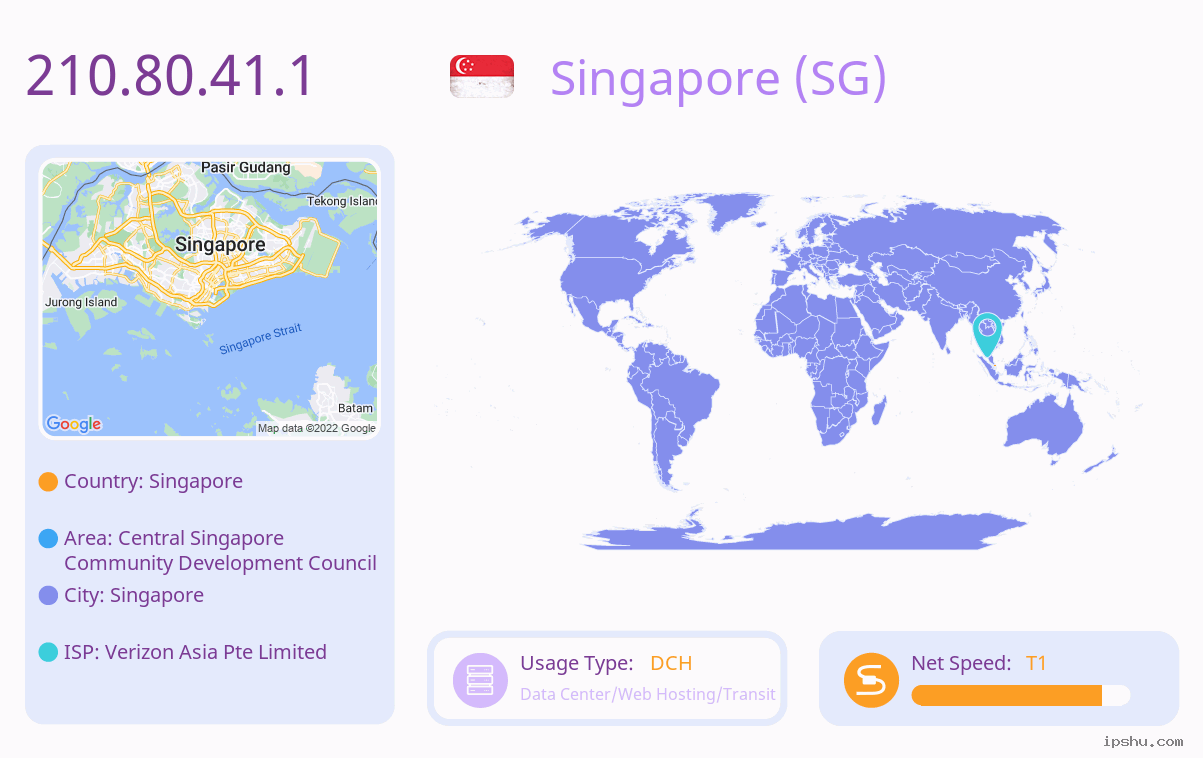Click the bold 'Singapore' map label
Screen dimensions: 1203x758
(x=220, y=244)
